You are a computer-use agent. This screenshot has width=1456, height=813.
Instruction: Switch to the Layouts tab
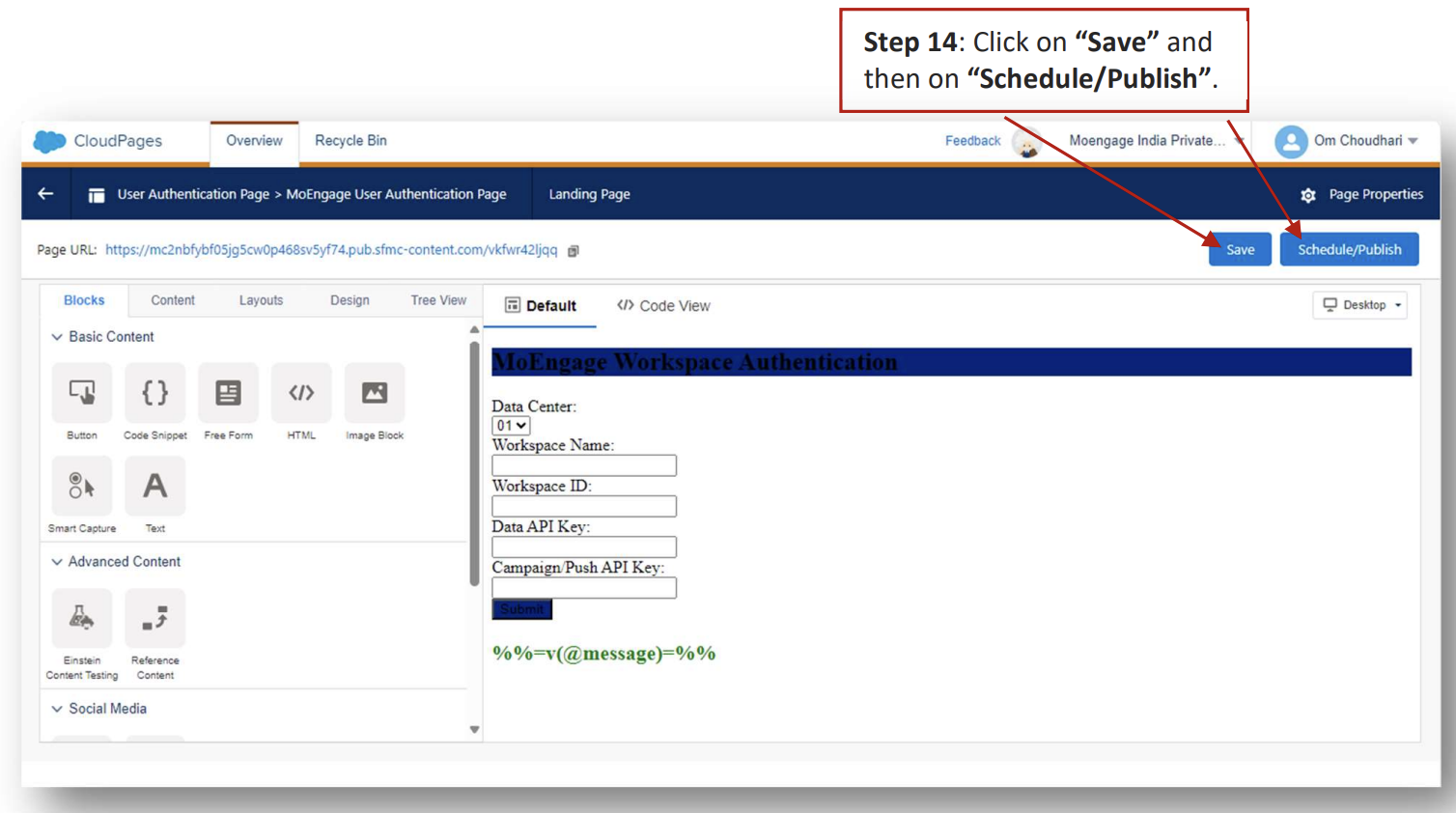pyautogui.click(x=261, y=300)
